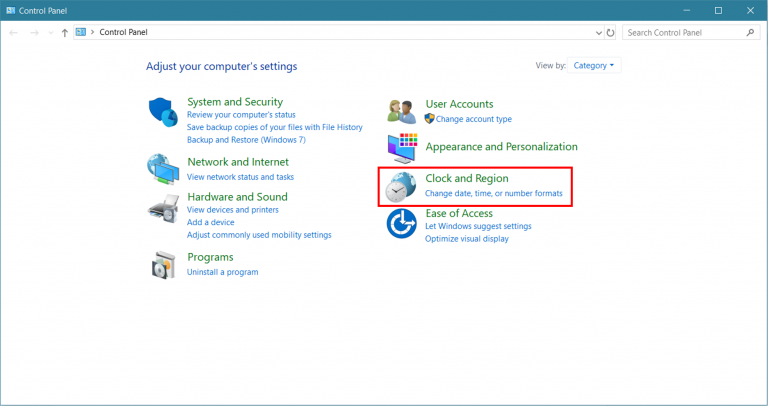Click the User Accounts people icon

tap(402, 110)
